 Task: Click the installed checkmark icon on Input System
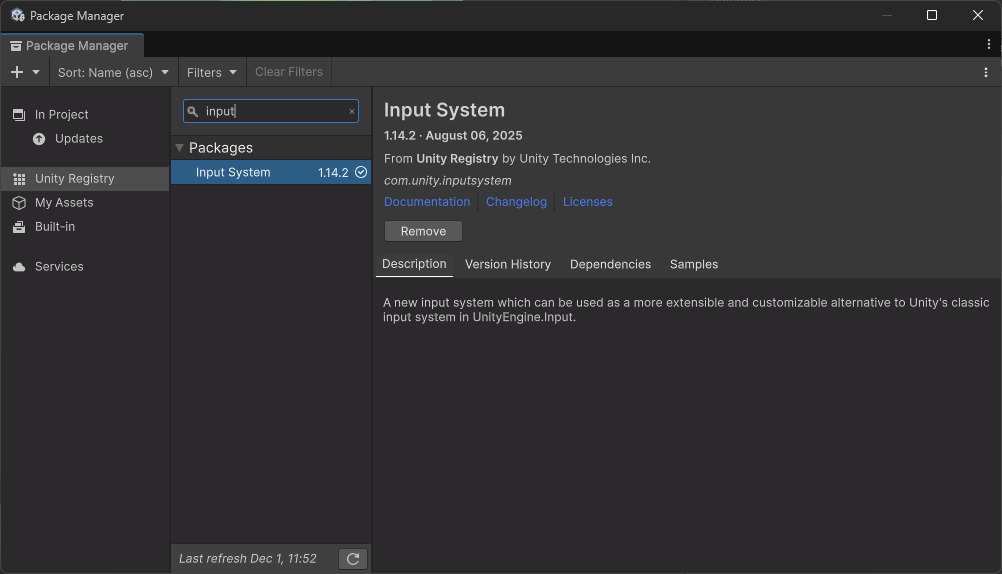[361, 172]
